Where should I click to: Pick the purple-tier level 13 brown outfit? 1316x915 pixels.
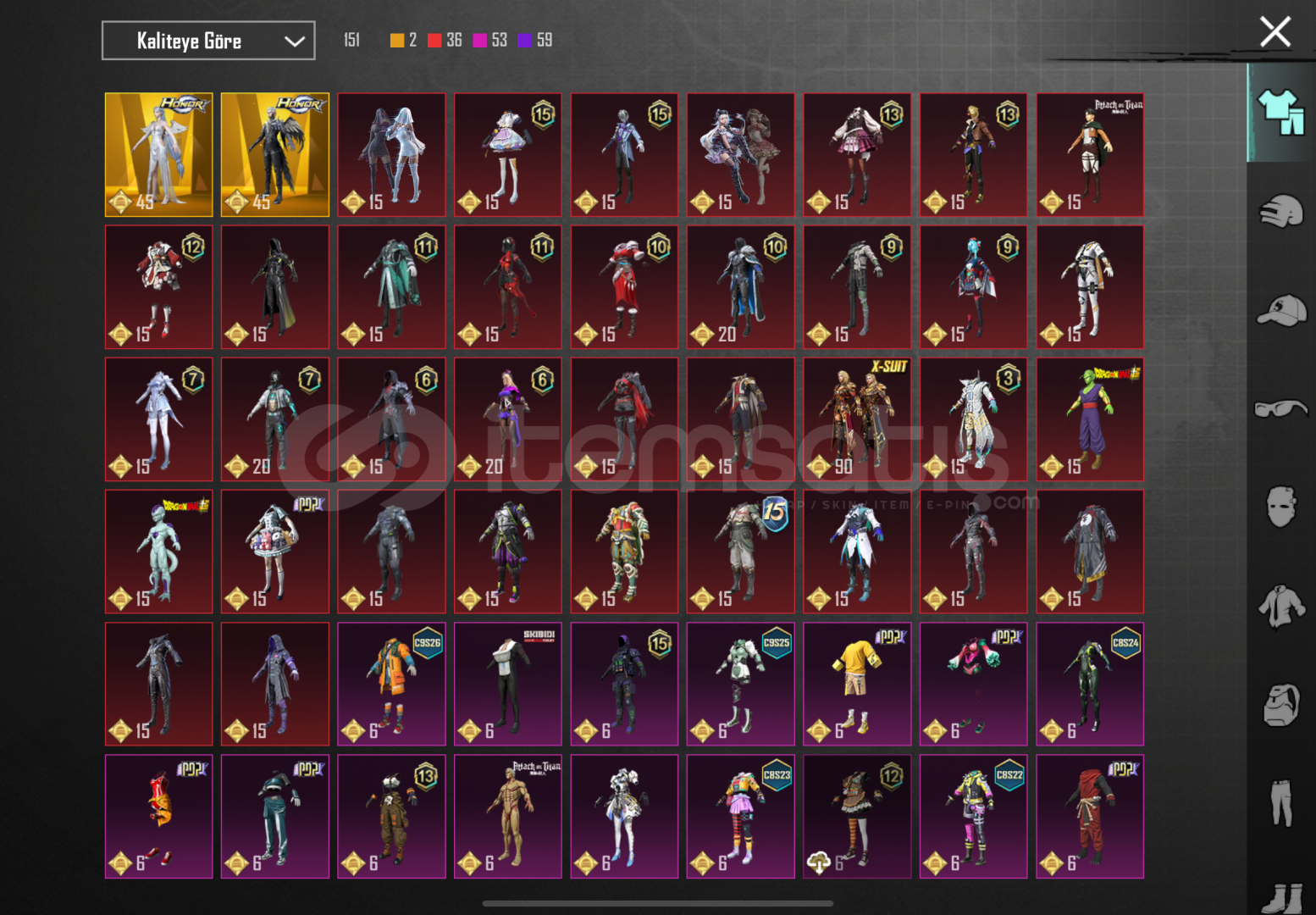click(x=391, y=816)
